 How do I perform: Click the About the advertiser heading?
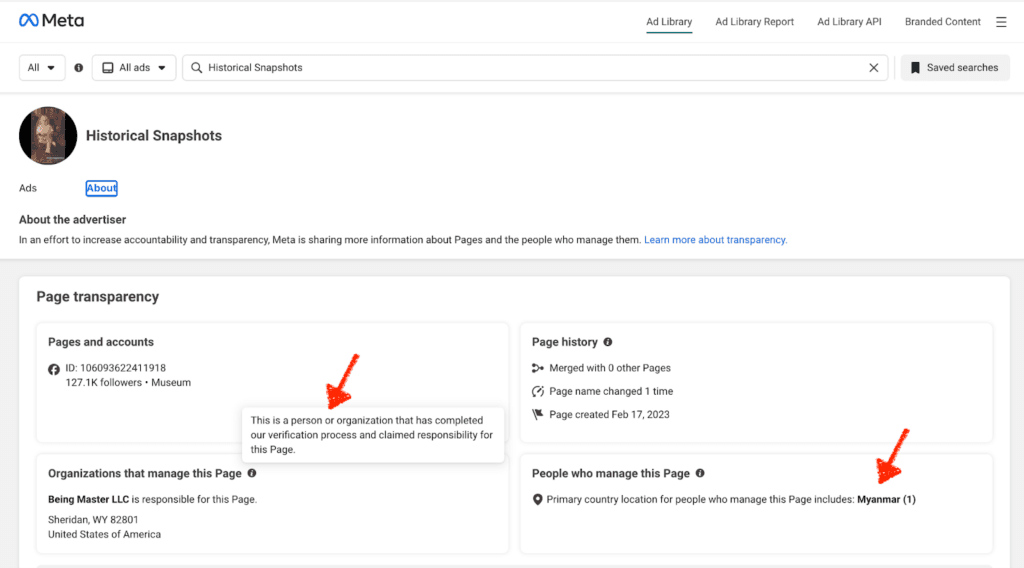(x=72, y=220)
